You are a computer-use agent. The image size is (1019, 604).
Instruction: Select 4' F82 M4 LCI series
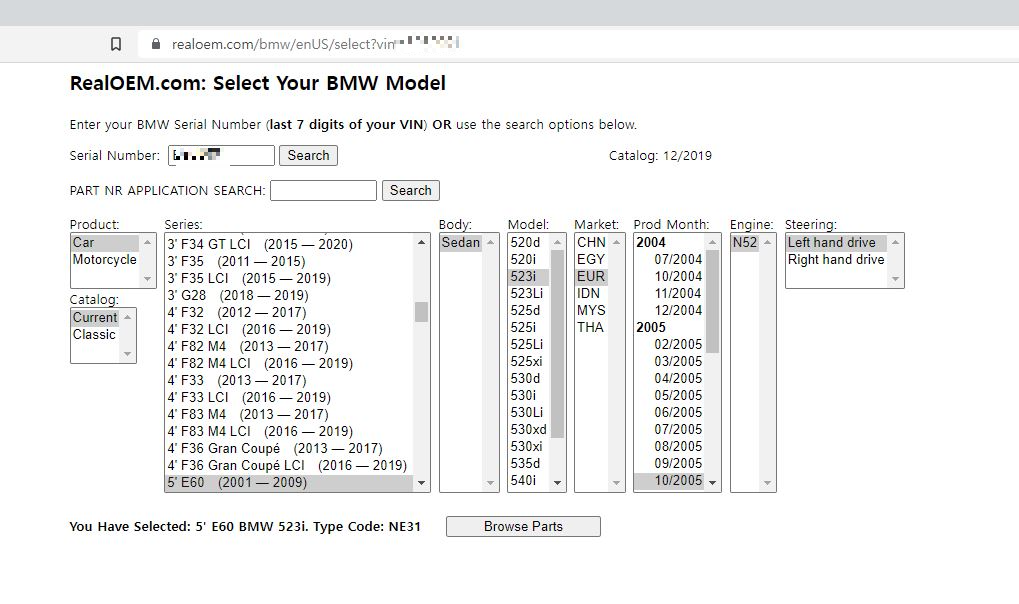pyautogui.click(x=289, y=363)
